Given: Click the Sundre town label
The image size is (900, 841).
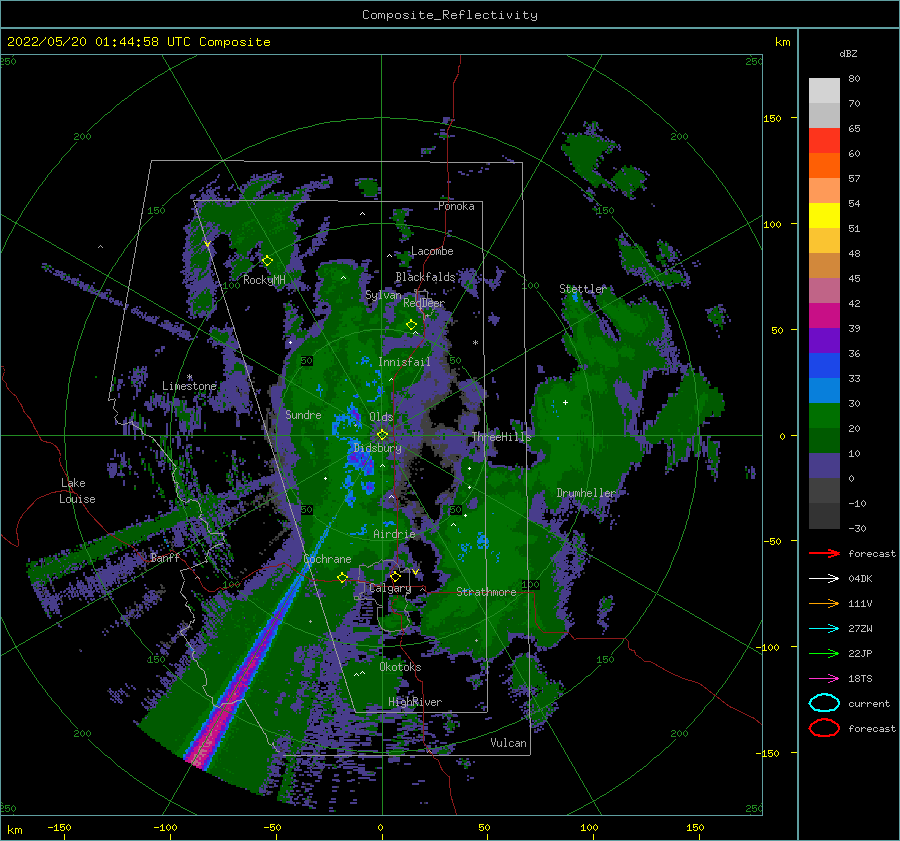Looking at the screenshot, I should click(x=303, y=414).
